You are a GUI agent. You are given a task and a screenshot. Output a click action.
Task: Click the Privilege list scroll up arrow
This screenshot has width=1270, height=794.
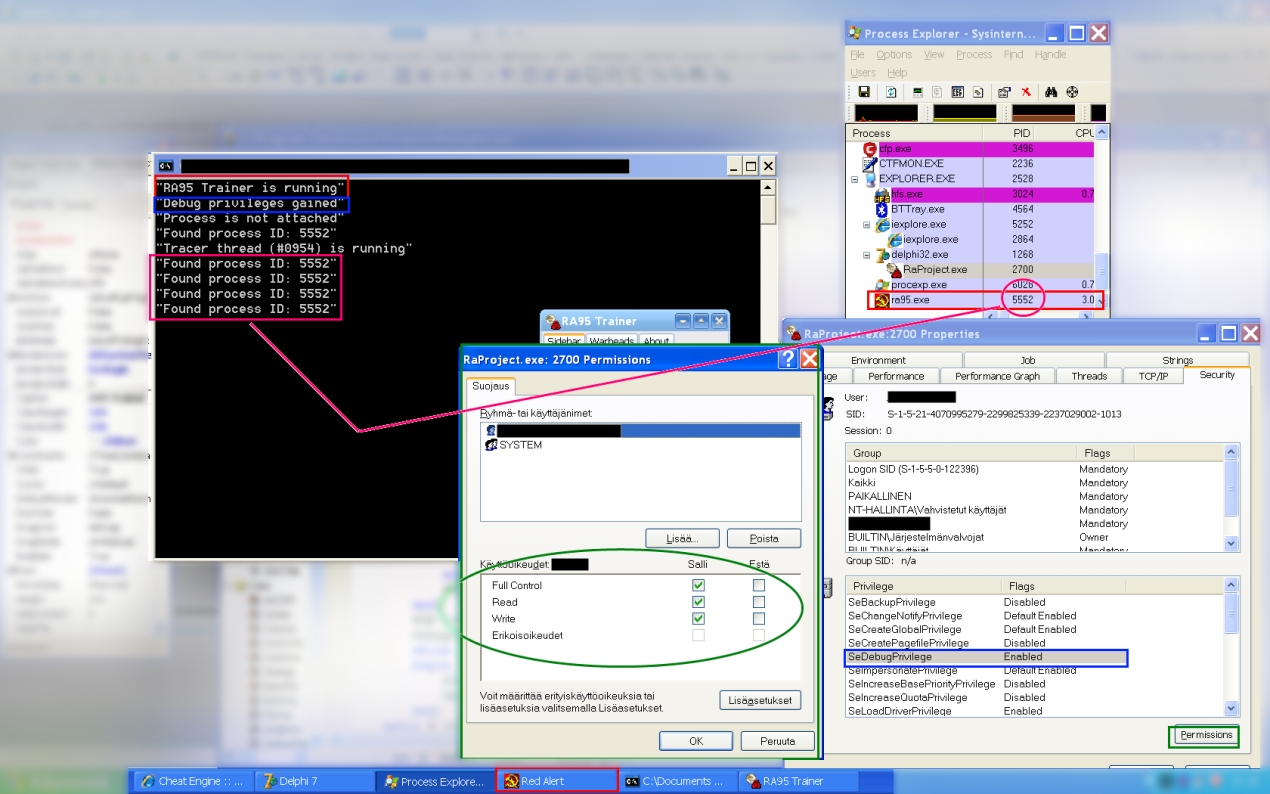1232,586
